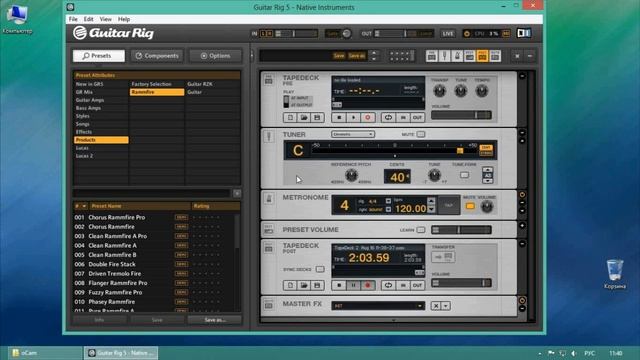The width and height of the screenshot is (640, 360).
Task: Toggle the Tuner Mute checkbox
Action: tap(421, 134)
